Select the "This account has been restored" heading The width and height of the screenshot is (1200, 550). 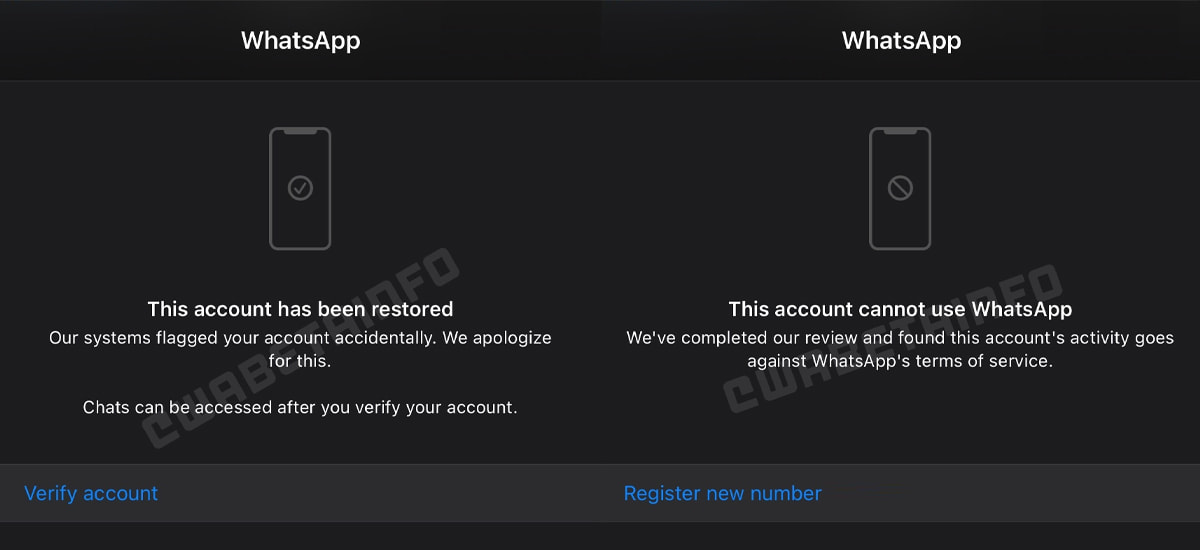(x=300, y=309)
